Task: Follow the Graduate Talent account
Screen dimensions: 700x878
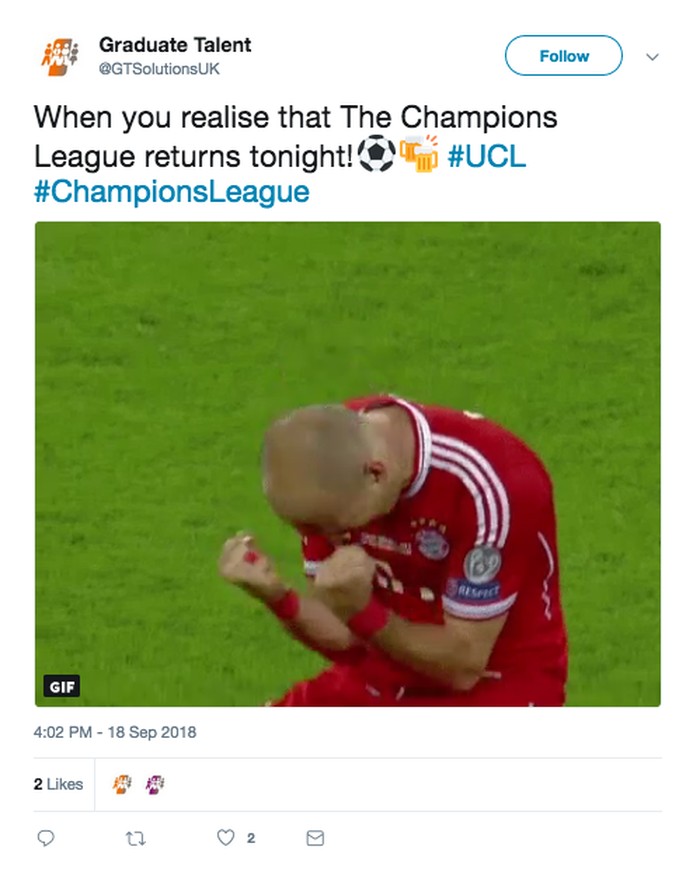Action: (x=564, y=55)
